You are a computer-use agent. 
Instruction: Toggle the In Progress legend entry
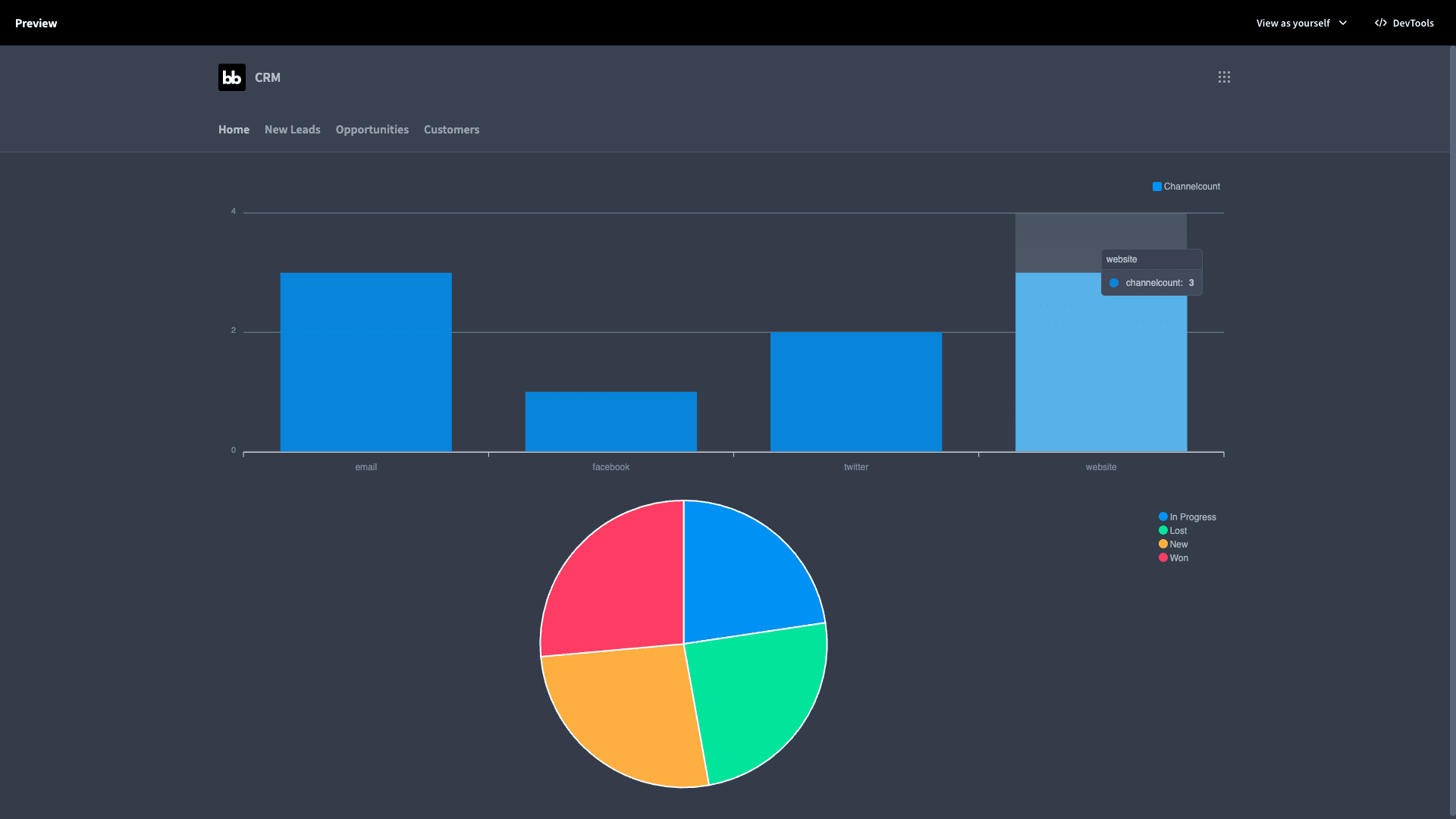1187,517
